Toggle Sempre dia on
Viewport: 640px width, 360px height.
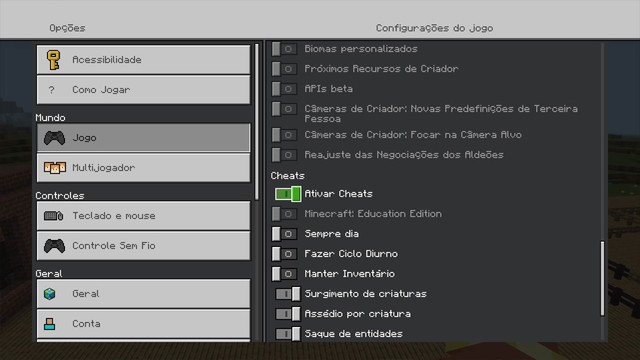coord(284,234)
